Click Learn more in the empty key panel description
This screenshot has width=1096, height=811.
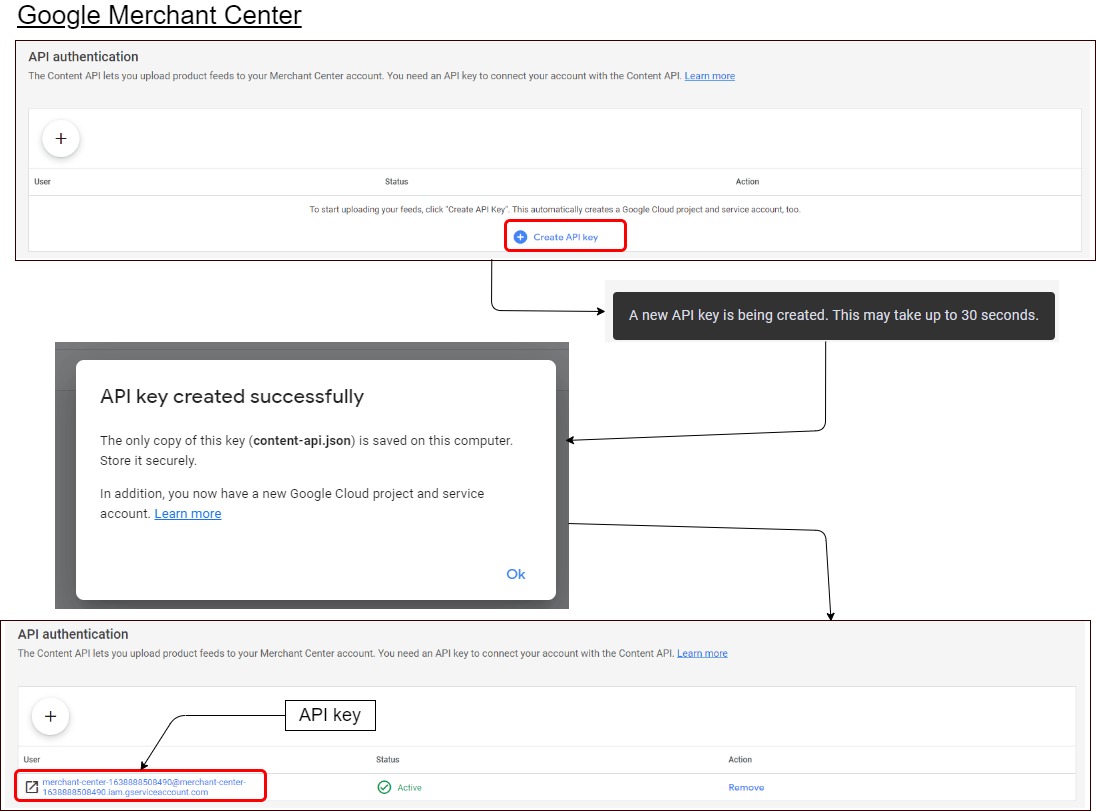point(709,76)
